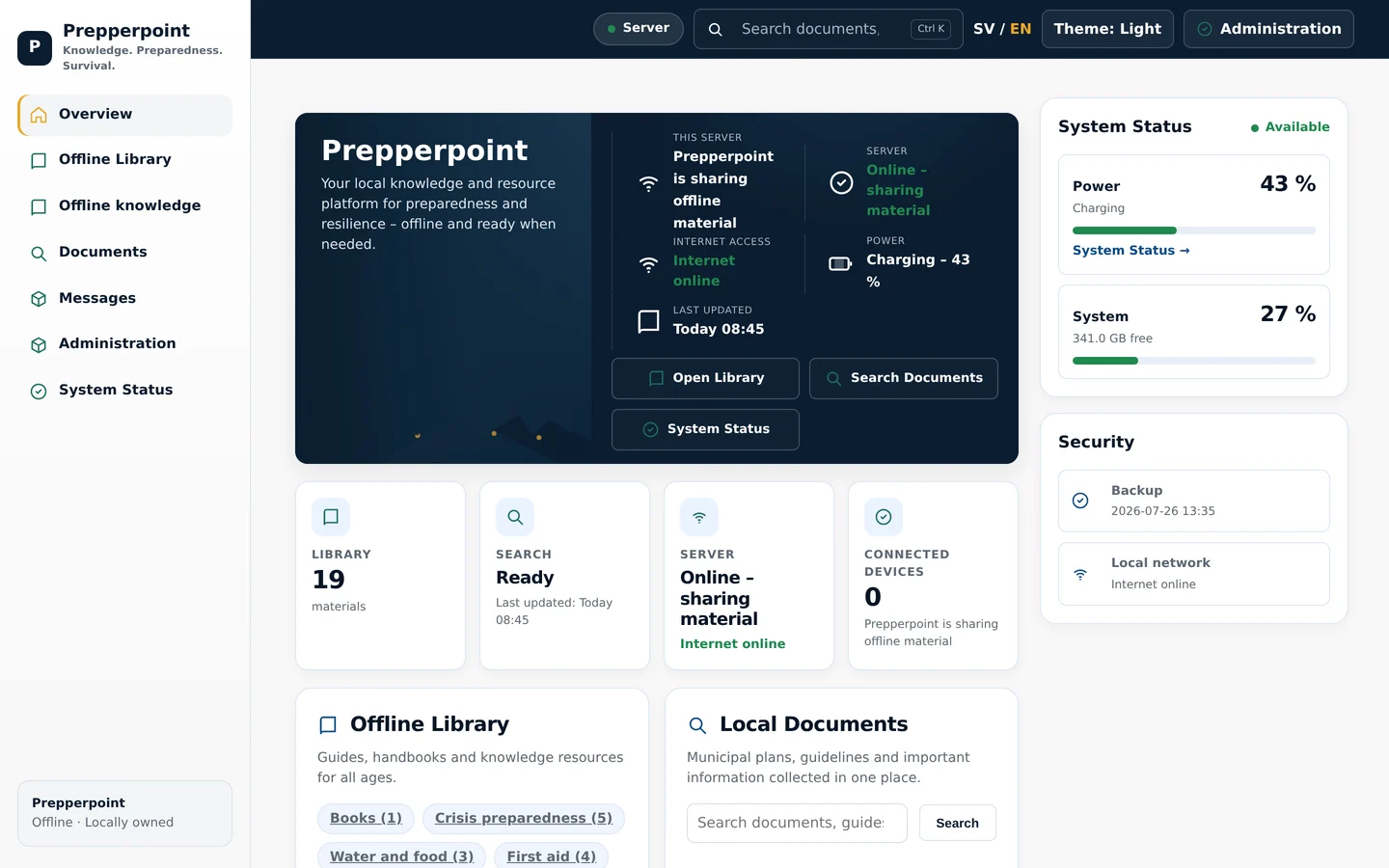Click the book icon on the Library card
Image resolution: width=1389 pixels, height=868 pixels.
point(331,517)
